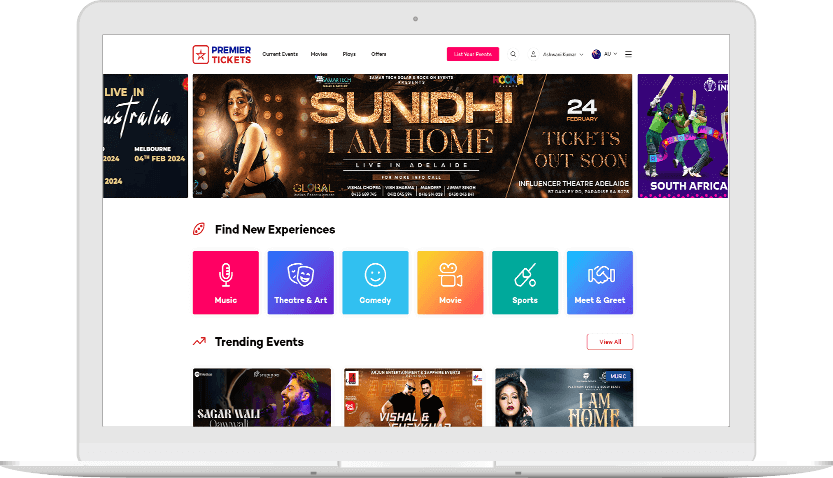
Task: Select the Sports cricket tile
Action: [x=525, y=283]
